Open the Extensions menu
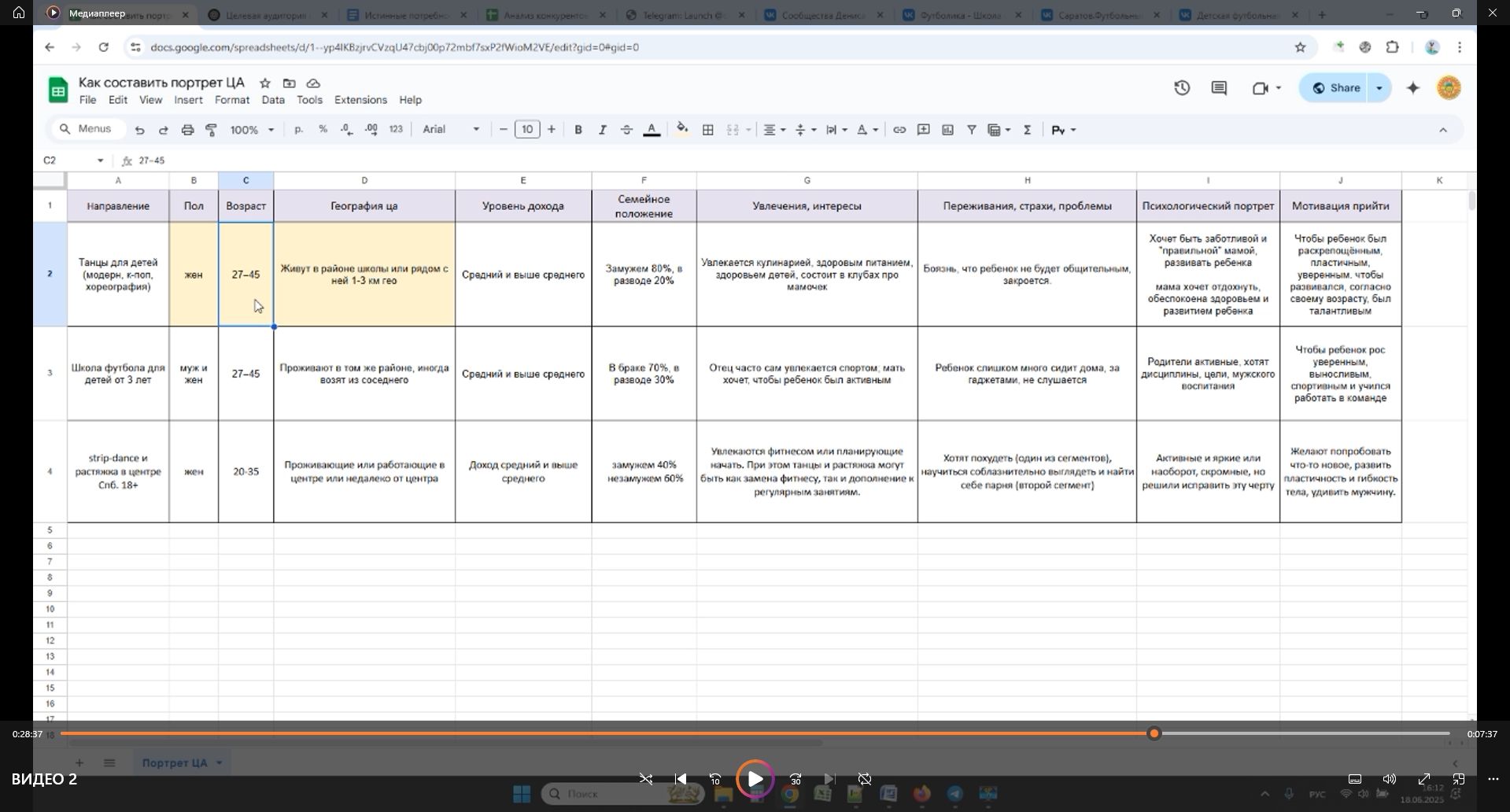Screen dimensions: 1510x812 coord(360,100)
